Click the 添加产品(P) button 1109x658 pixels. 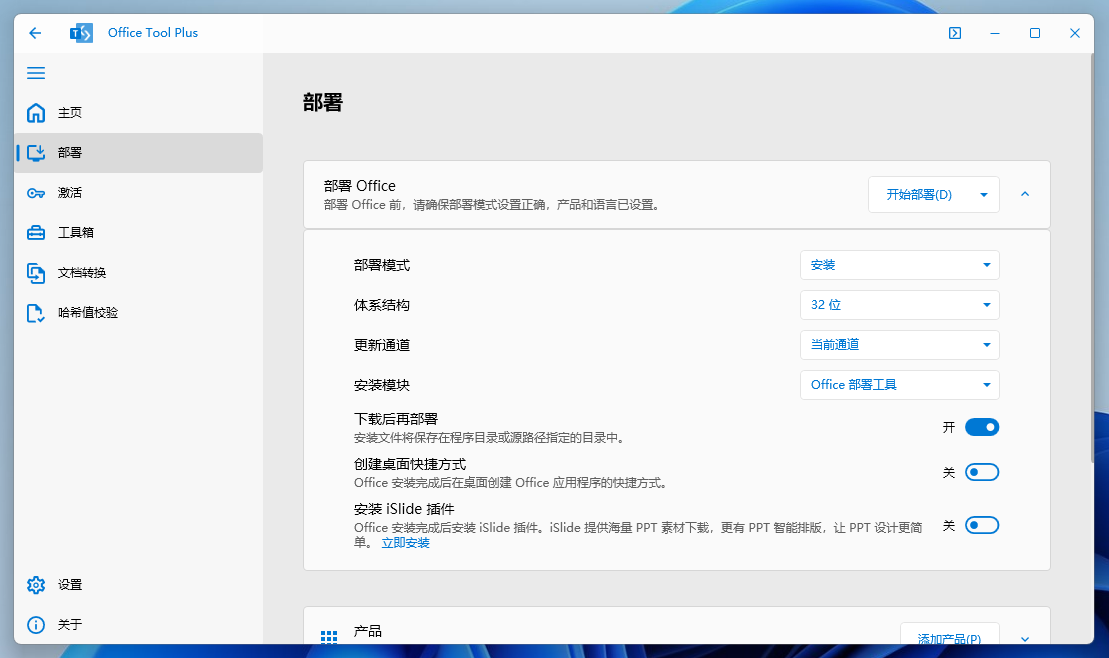[x=949, y=635]
